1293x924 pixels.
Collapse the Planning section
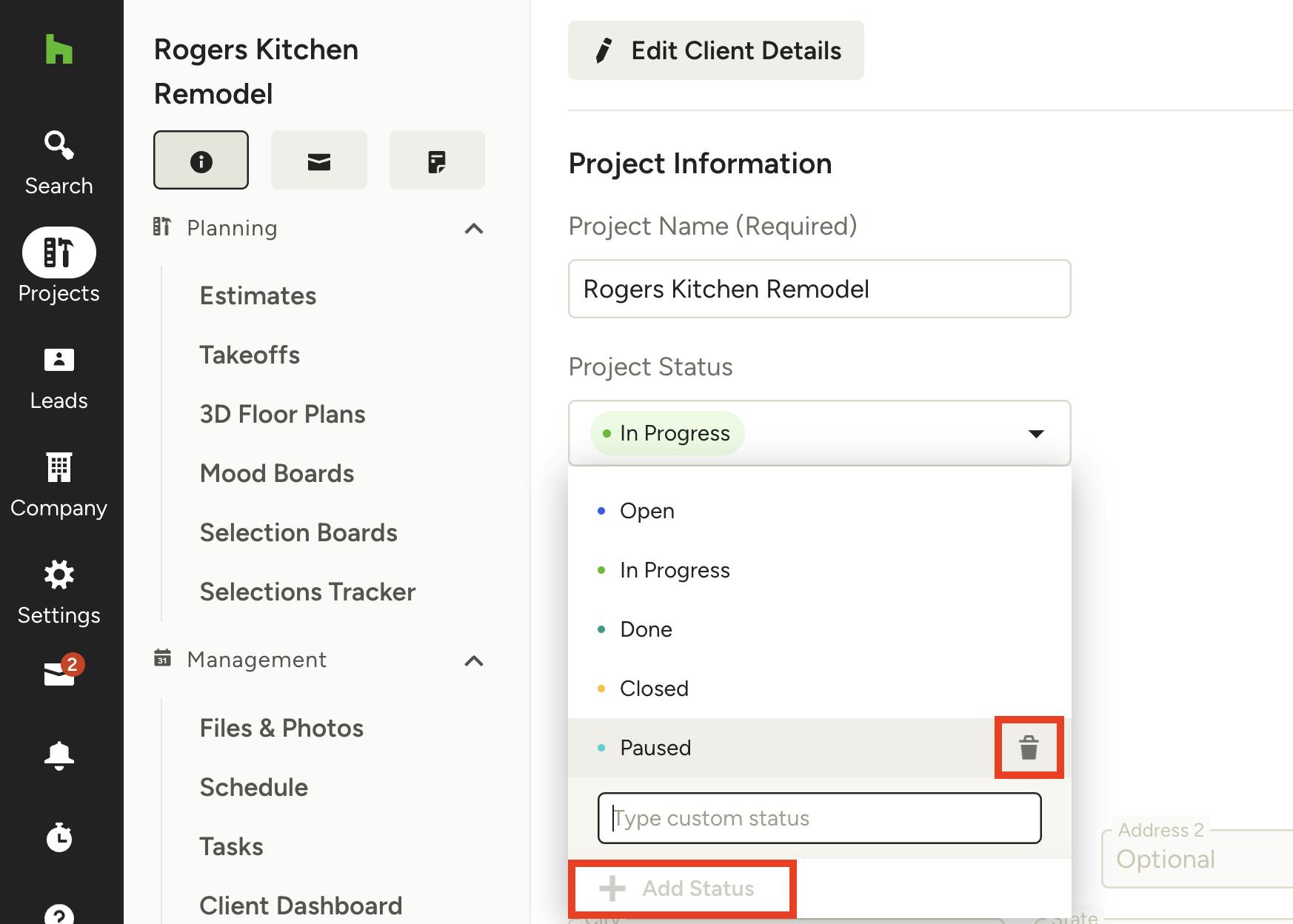point(474,229)
